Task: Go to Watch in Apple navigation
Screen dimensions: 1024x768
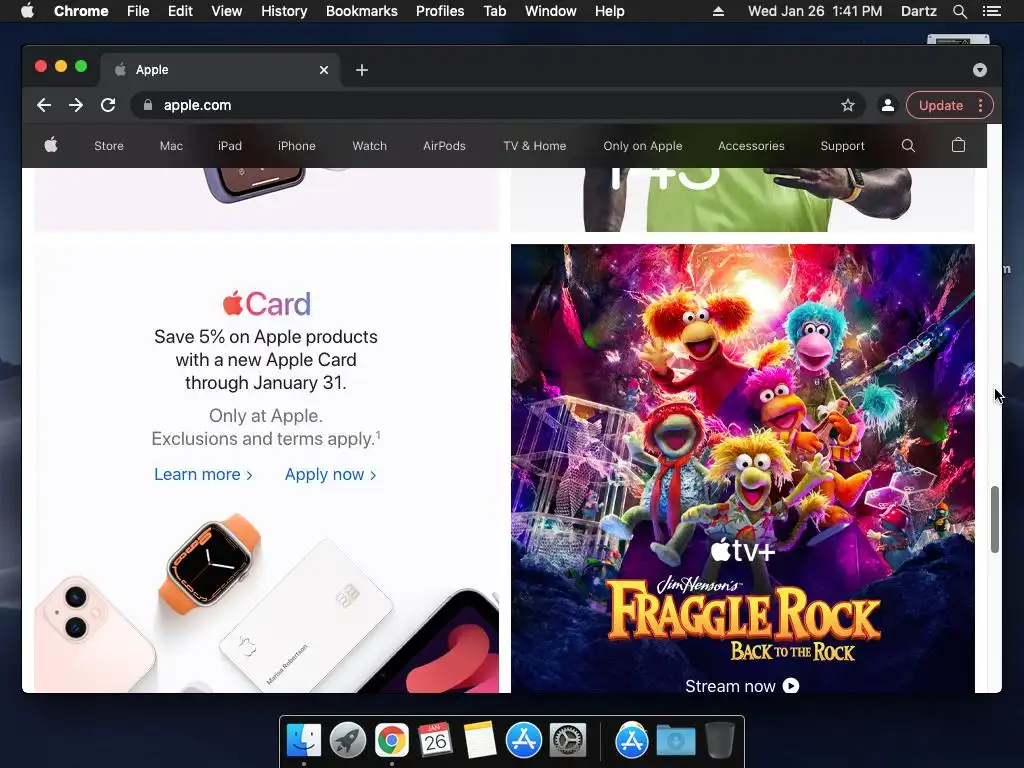Action: tap(370, 146)
